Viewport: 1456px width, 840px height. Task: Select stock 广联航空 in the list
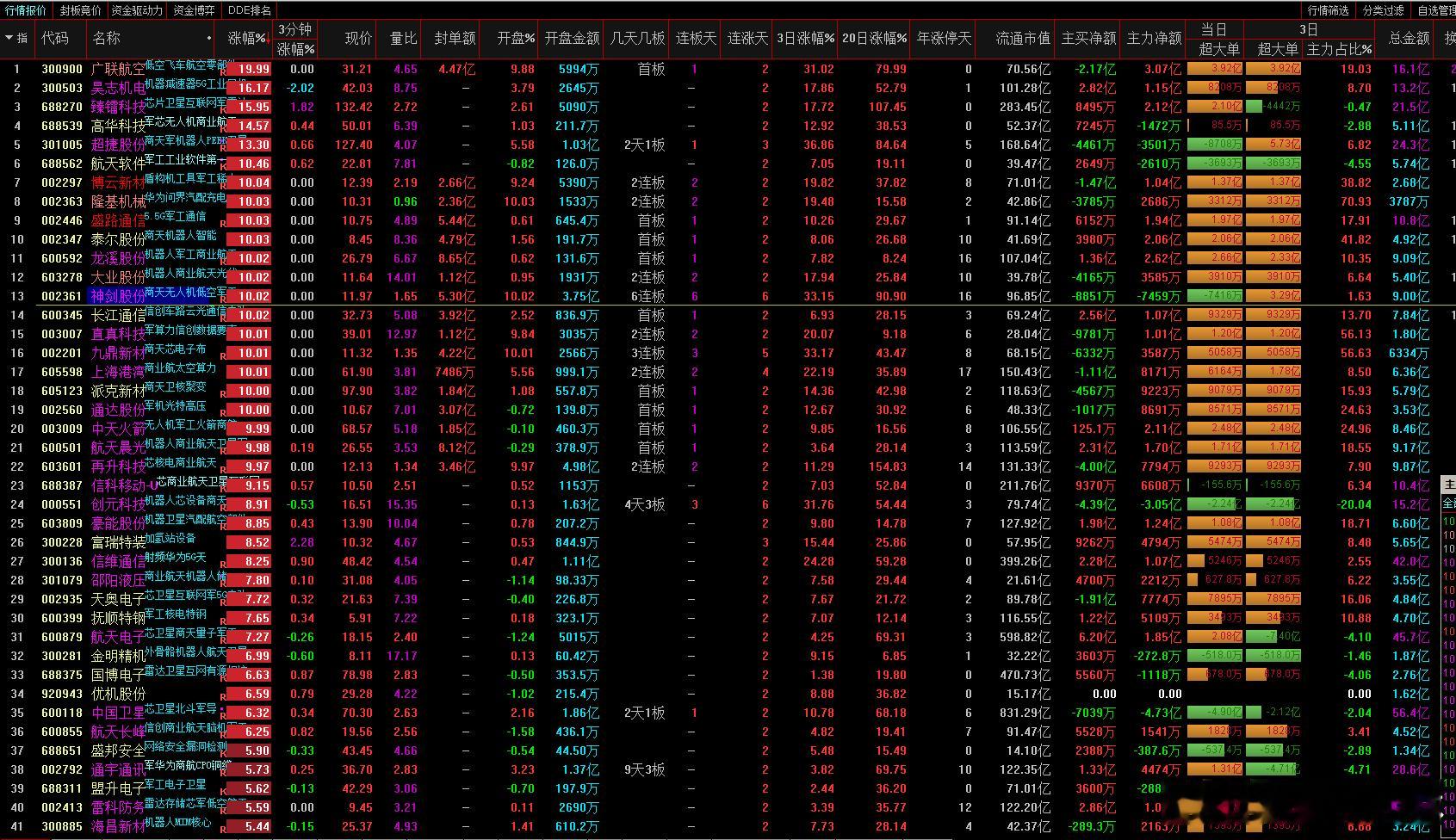tap(118, 69)
